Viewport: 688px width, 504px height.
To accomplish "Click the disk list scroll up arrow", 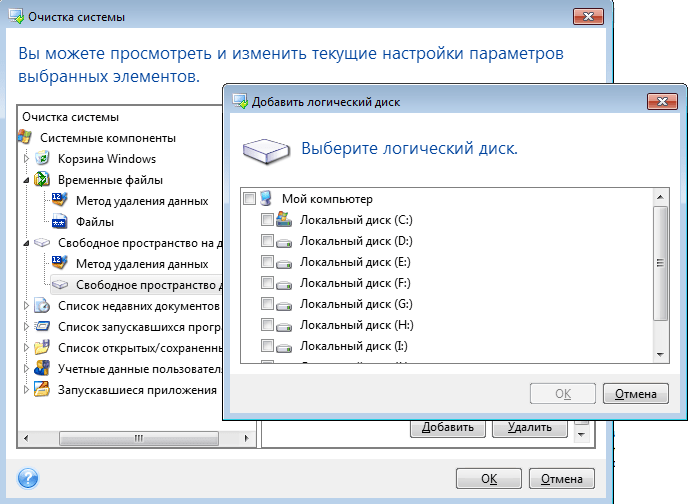I will 660,197.
